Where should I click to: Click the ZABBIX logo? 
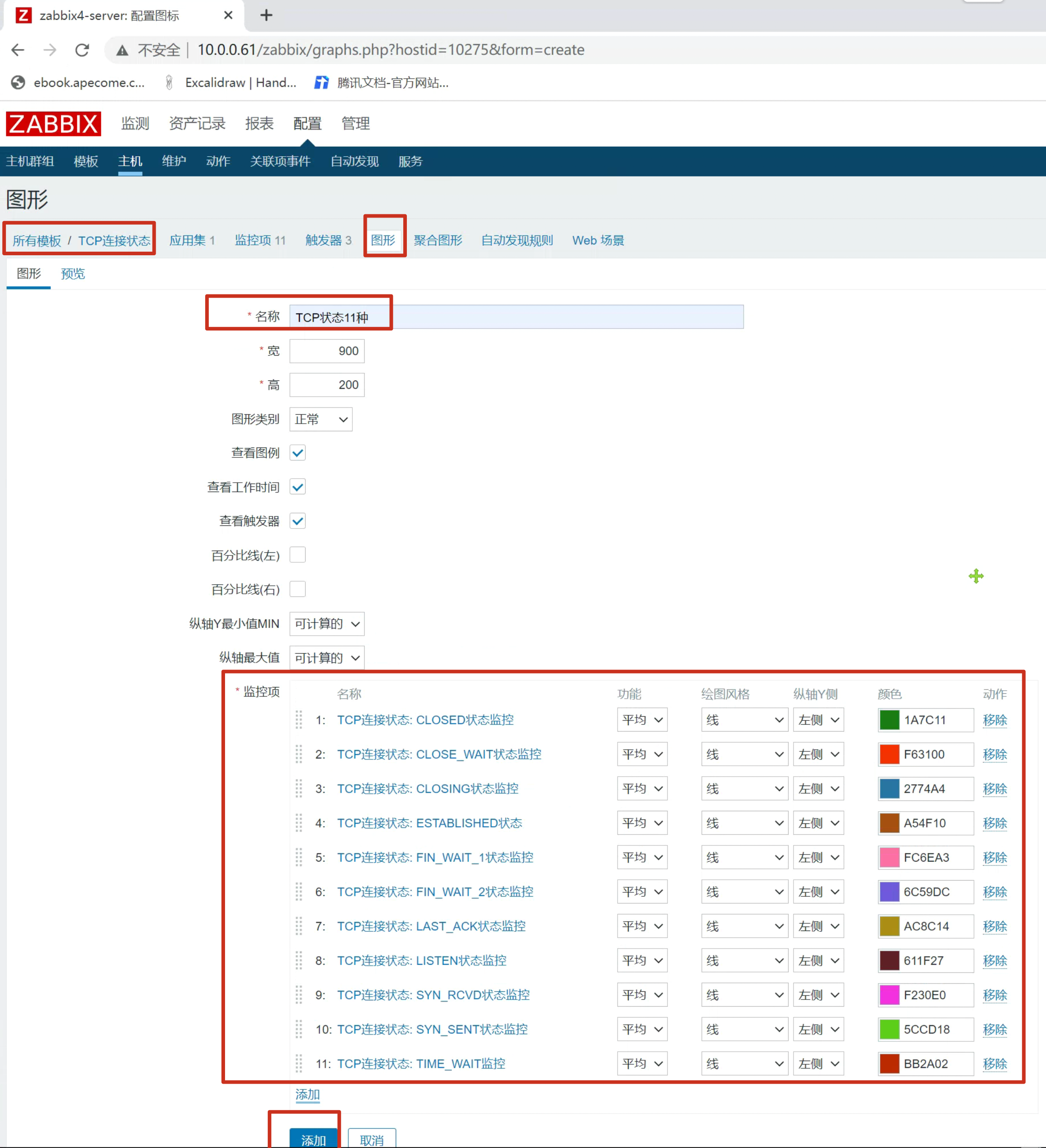coord(54,123)
